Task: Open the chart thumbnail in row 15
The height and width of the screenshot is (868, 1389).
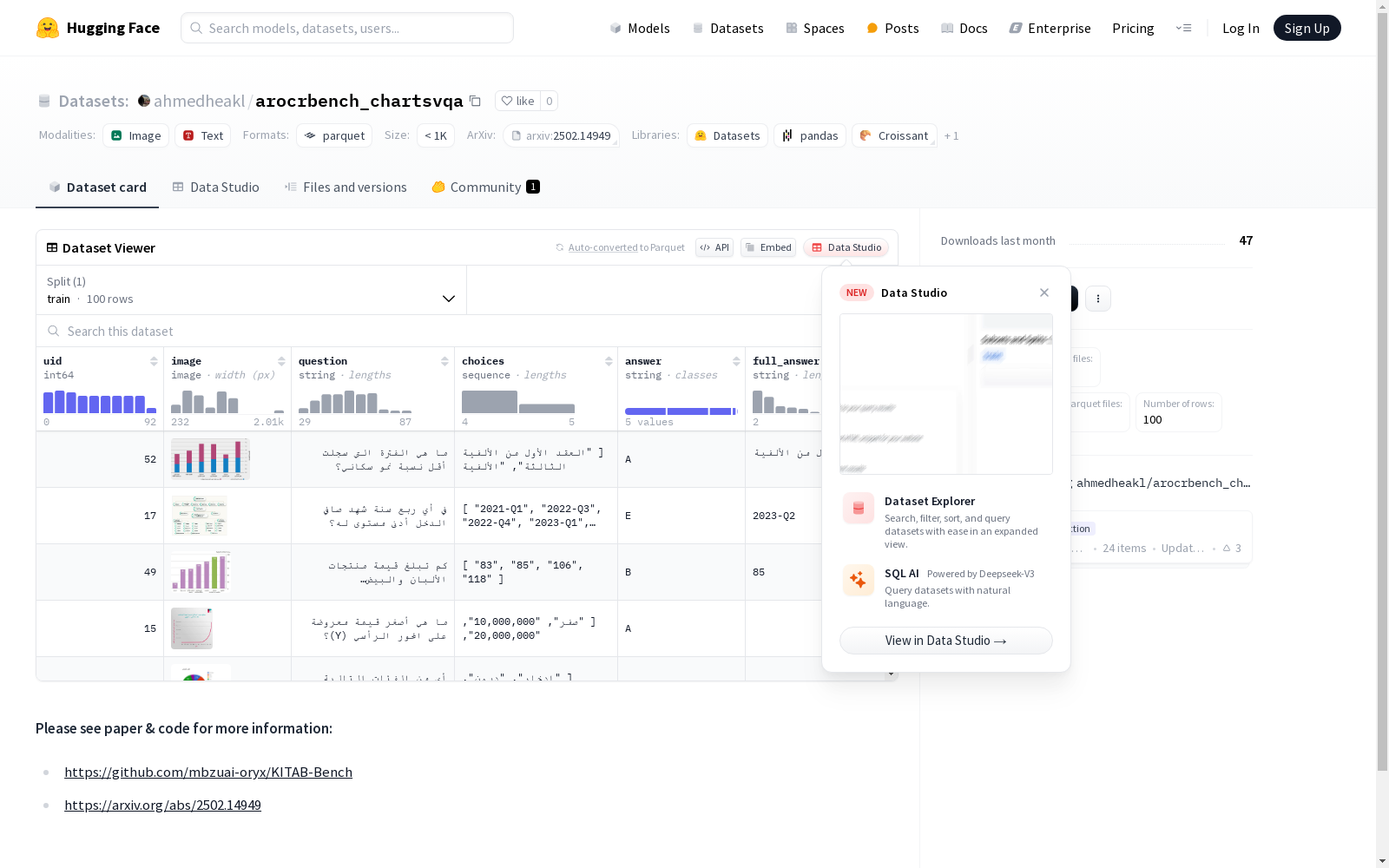Action: pyautogui.click(x=192, y=628)
